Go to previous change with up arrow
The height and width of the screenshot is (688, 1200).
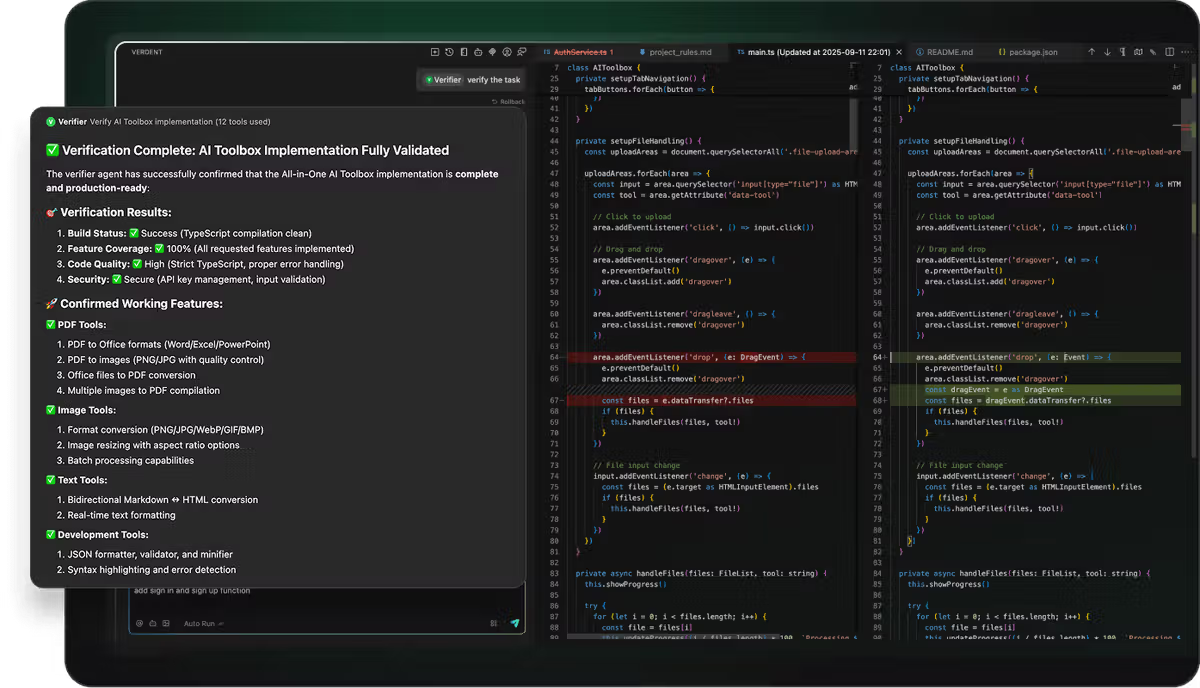click(x=1091, y=52)
